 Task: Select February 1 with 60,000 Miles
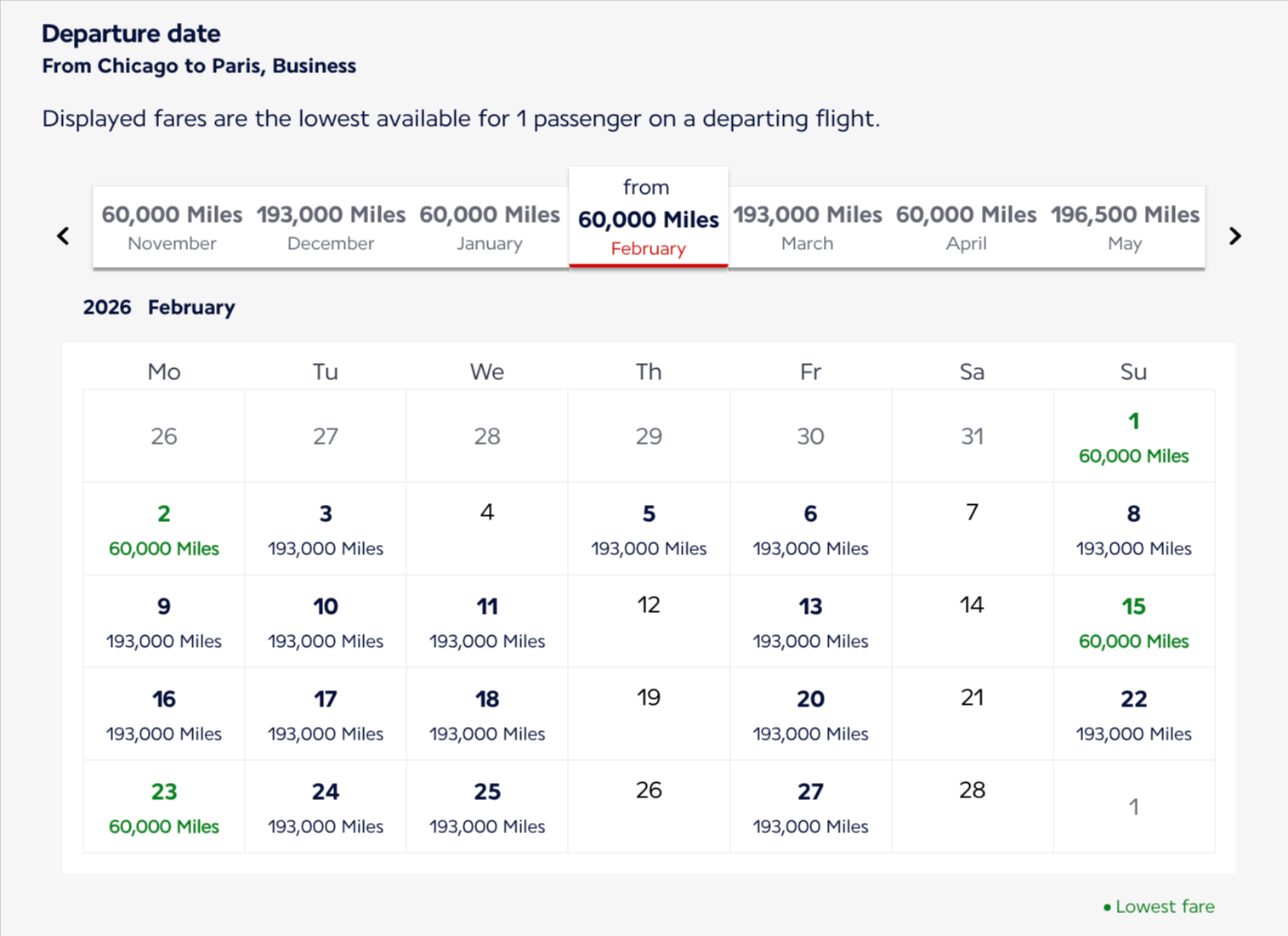[1133, 436]
